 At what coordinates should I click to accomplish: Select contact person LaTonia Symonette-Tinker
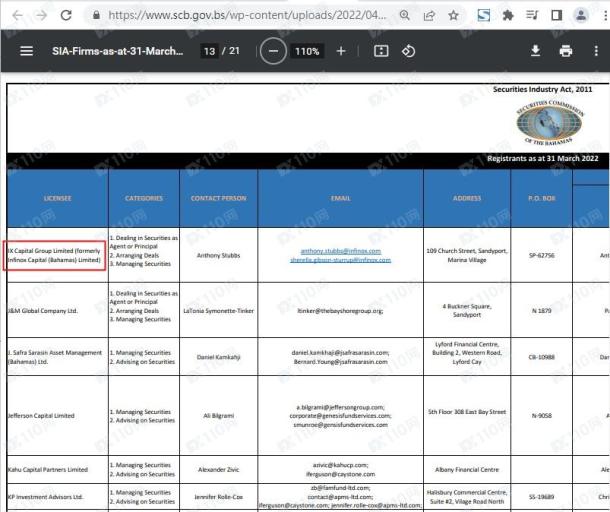[218, 310]
